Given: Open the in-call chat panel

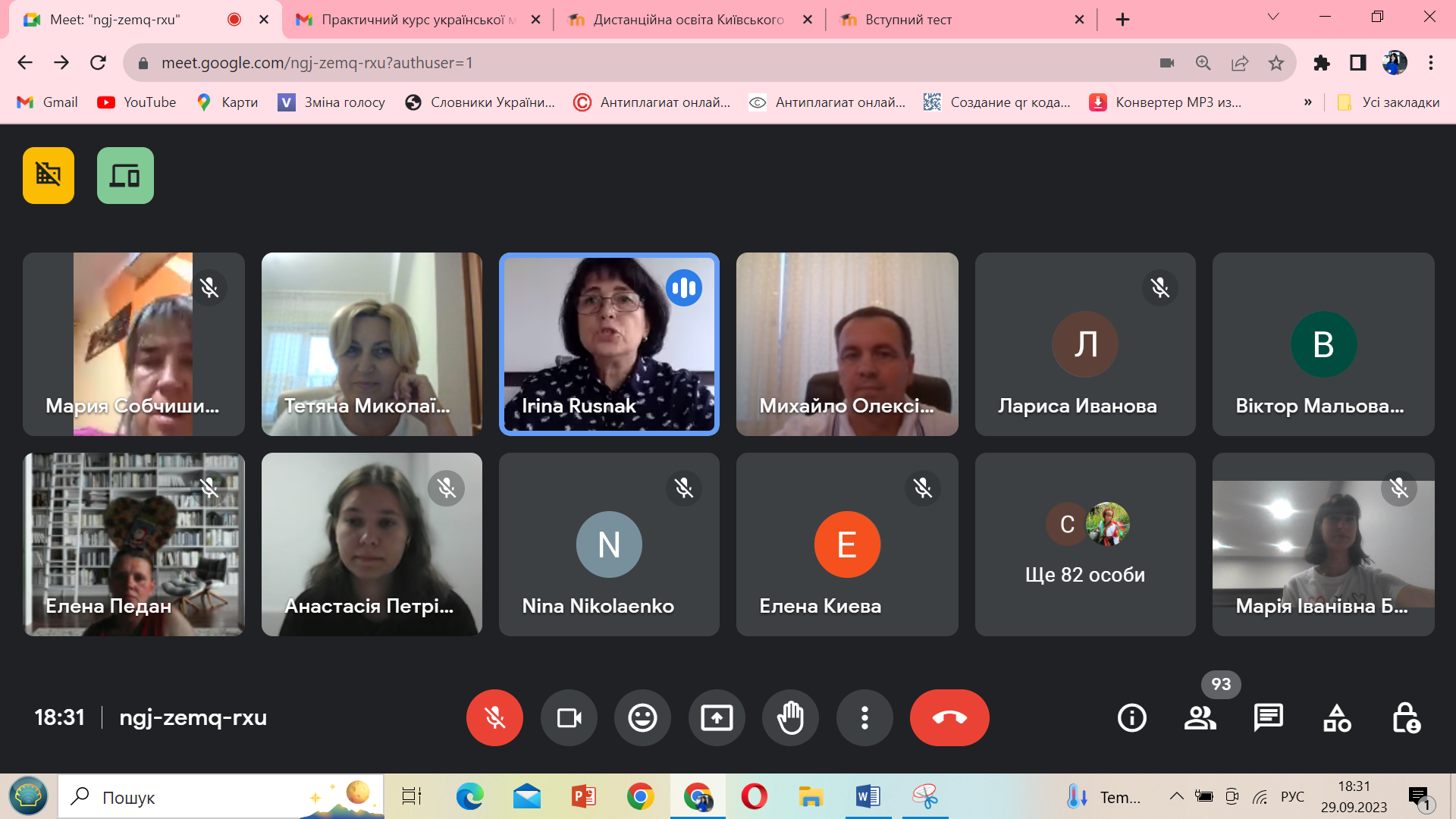Looking at the screenshot, I should click(x=1268, y=717).
